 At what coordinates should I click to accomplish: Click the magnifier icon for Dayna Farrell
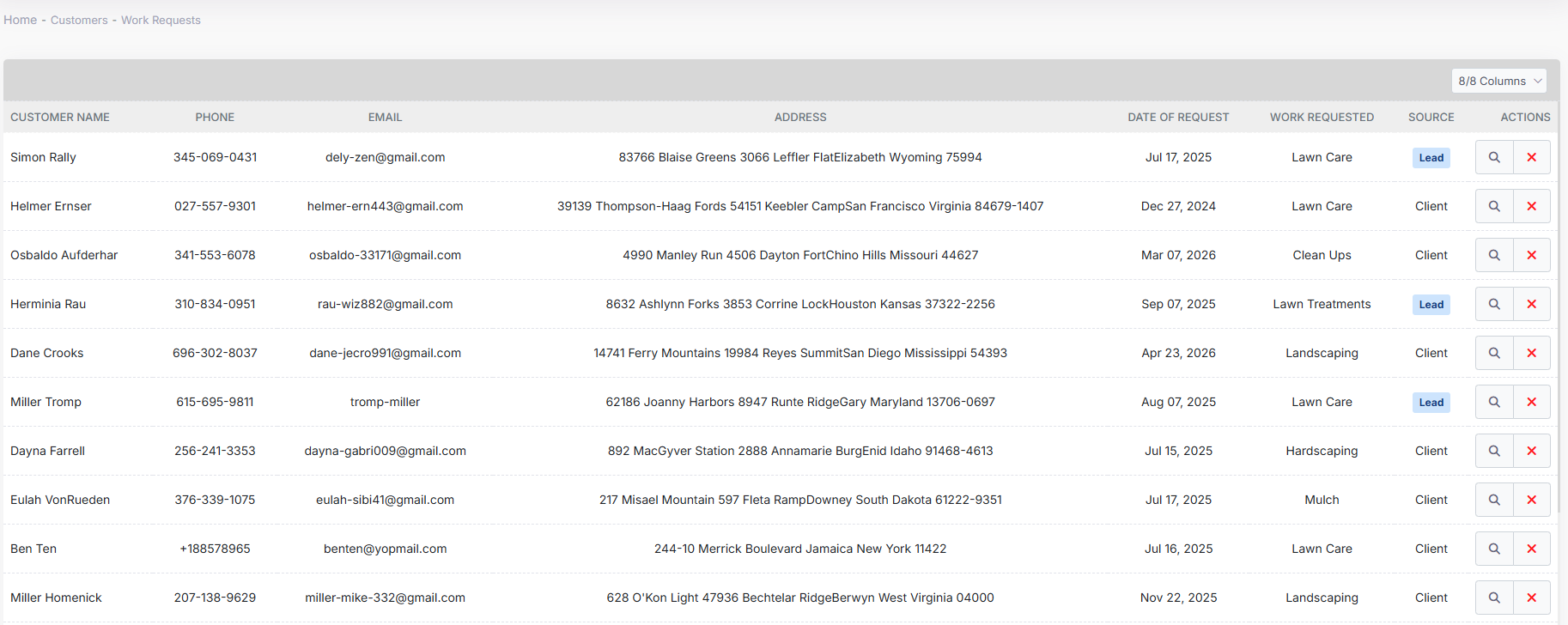[x=1494, y=451]
